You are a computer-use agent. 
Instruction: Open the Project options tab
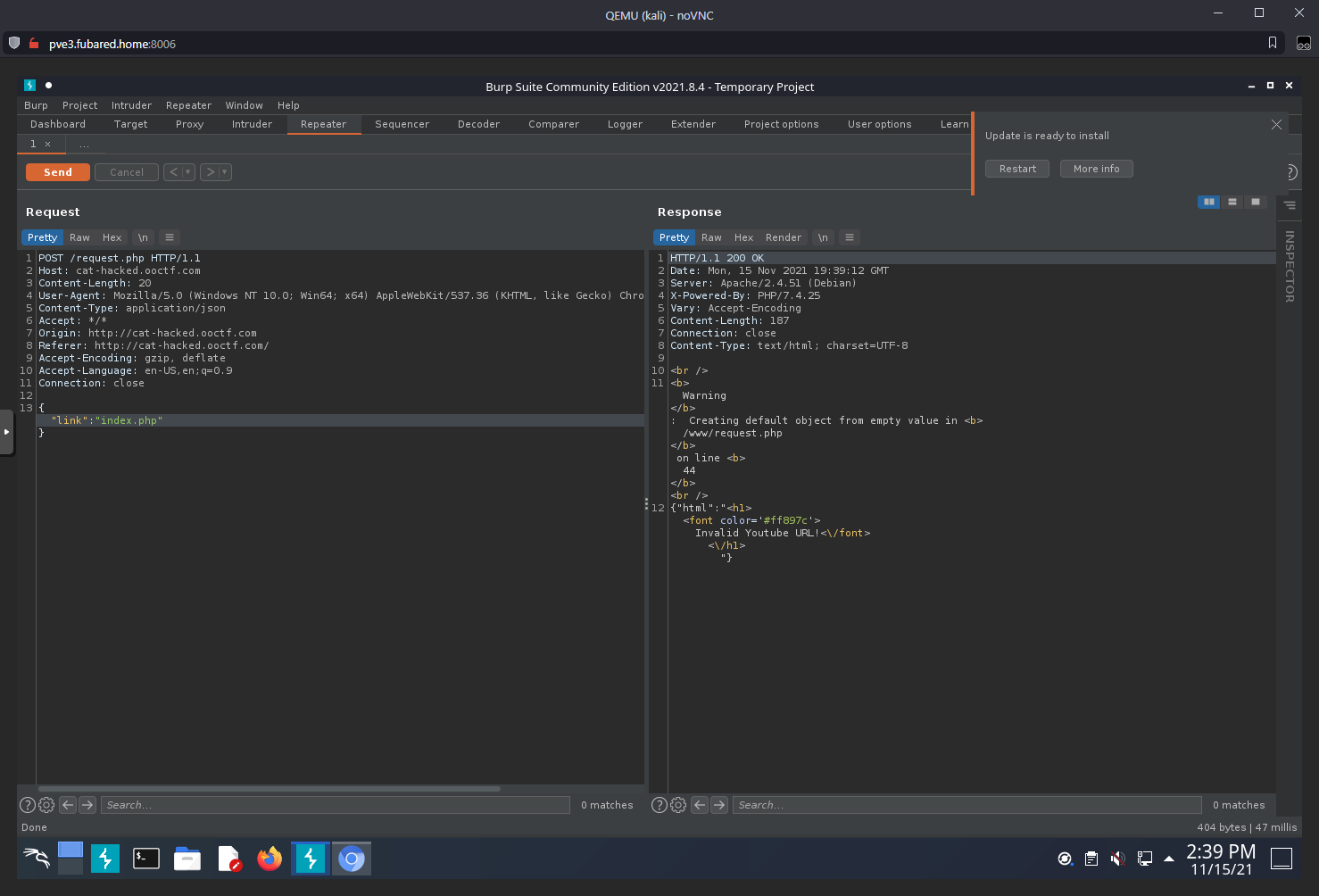pyautogui.click(x=781, y=124)
